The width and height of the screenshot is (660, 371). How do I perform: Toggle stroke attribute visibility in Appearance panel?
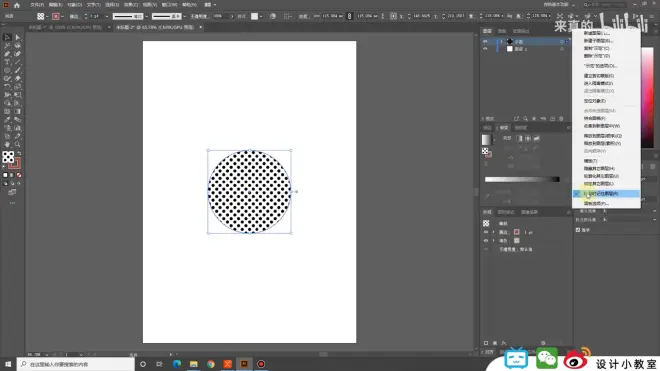[486, 232]
